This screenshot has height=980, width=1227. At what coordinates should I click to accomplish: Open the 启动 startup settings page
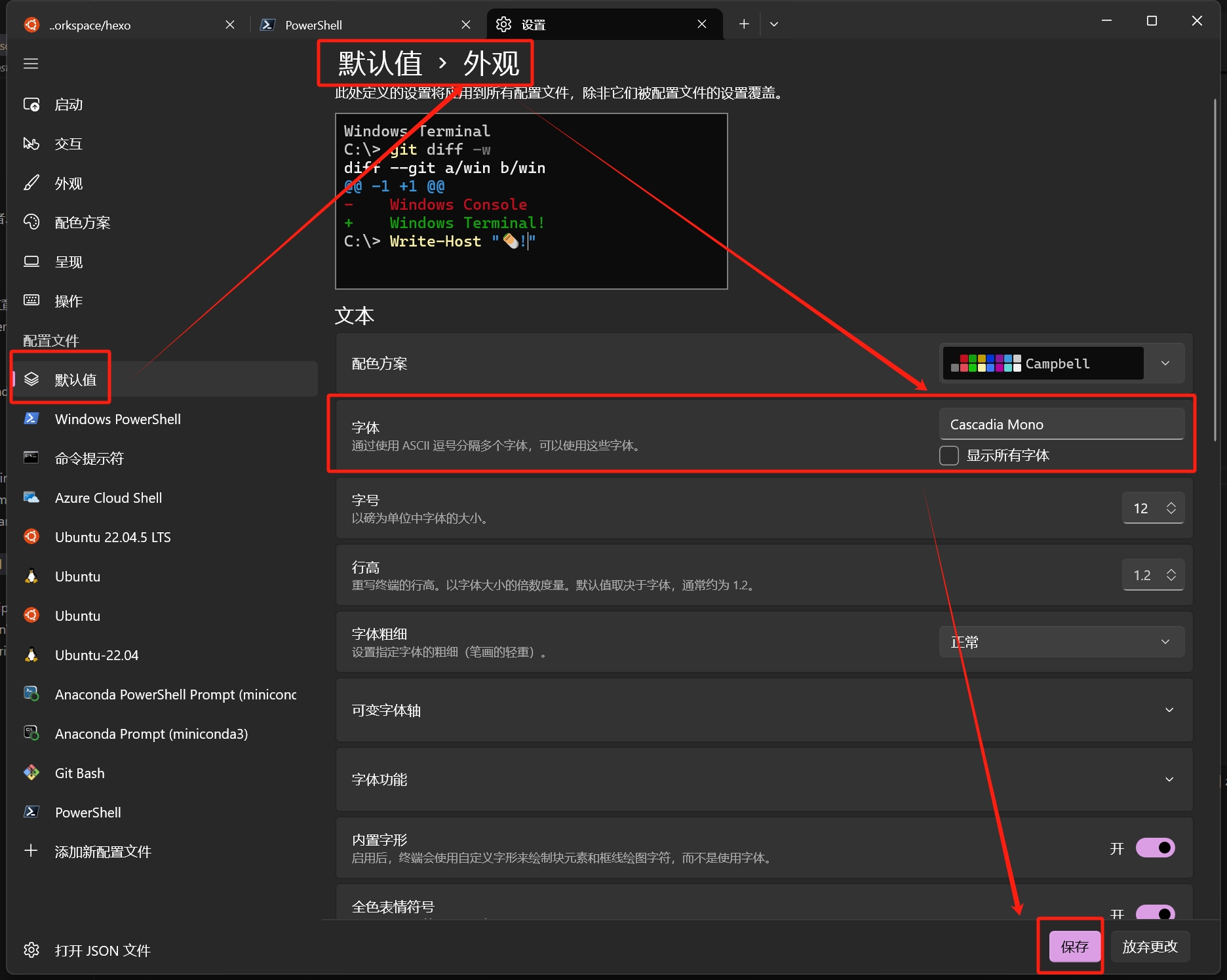point(68,105)
